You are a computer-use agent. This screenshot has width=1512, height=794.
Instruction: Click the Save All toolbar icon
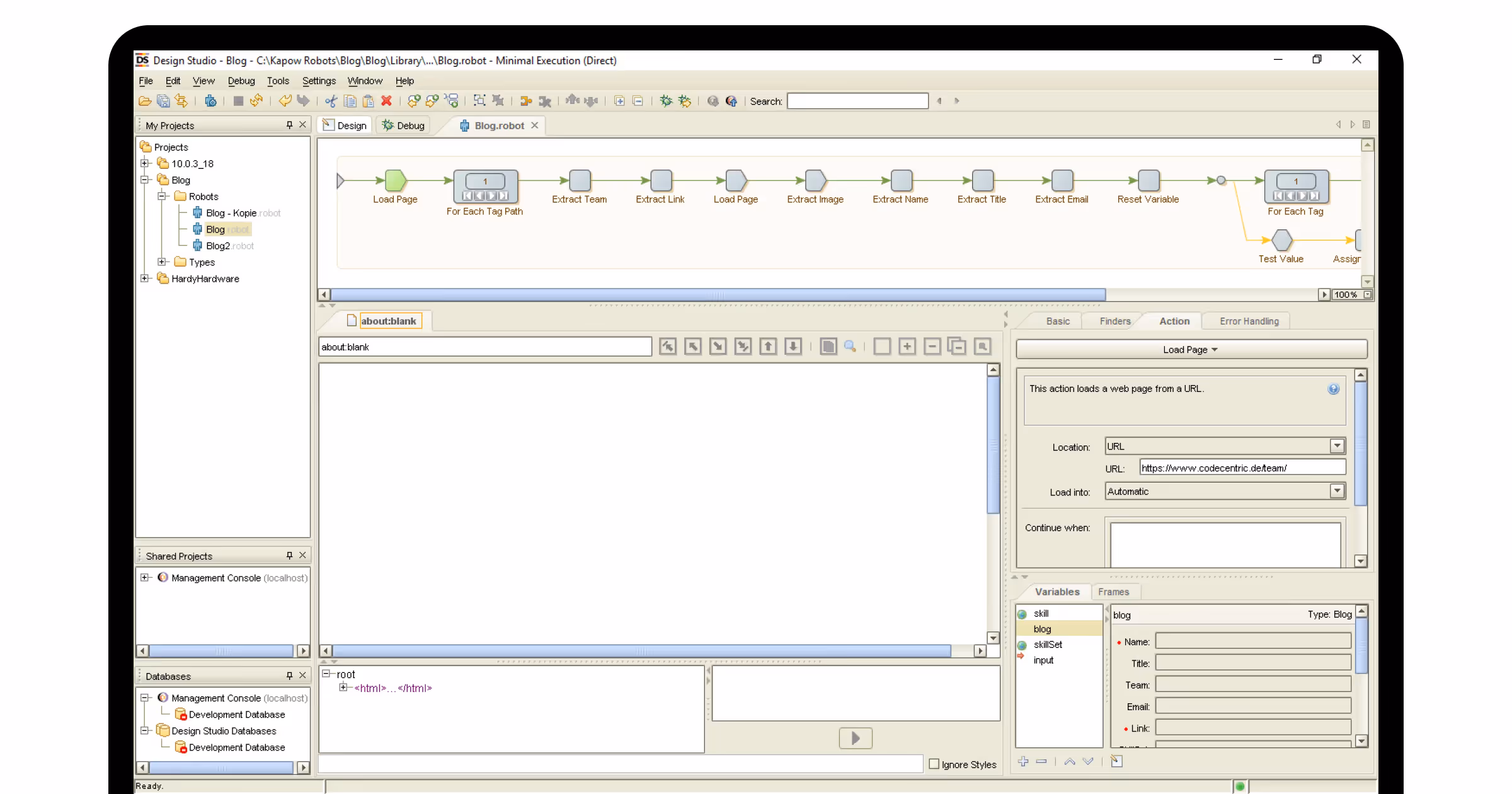[163, 101]
